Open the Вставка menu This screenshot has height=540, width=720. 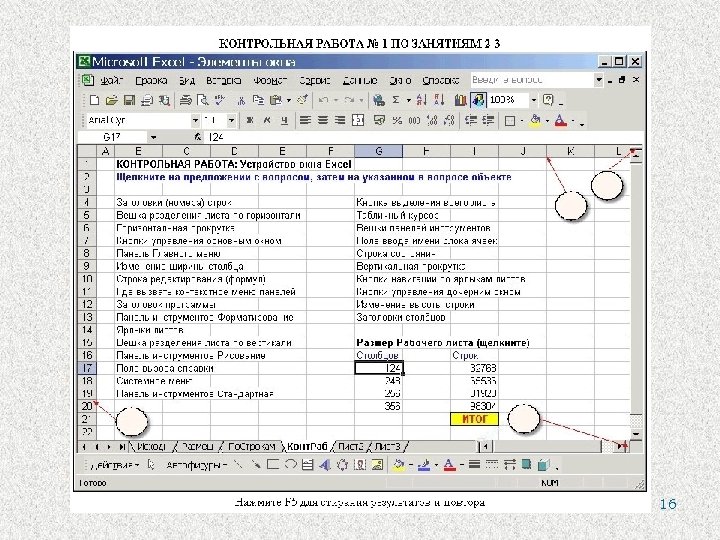click(x=224, y=80)
